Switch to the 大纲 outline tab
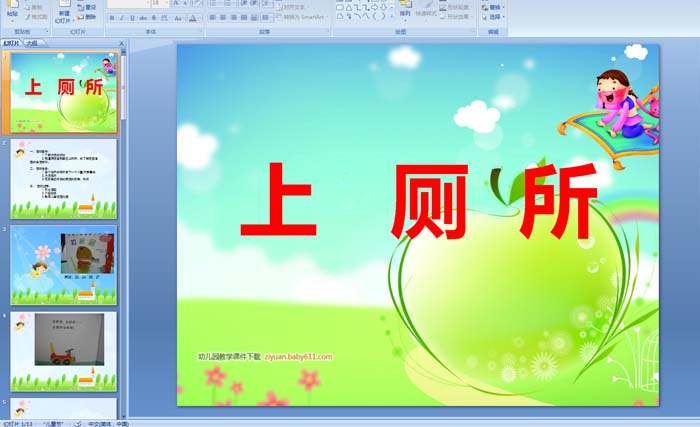The height and width of the screenshot is (427, 700). point(33,44)
